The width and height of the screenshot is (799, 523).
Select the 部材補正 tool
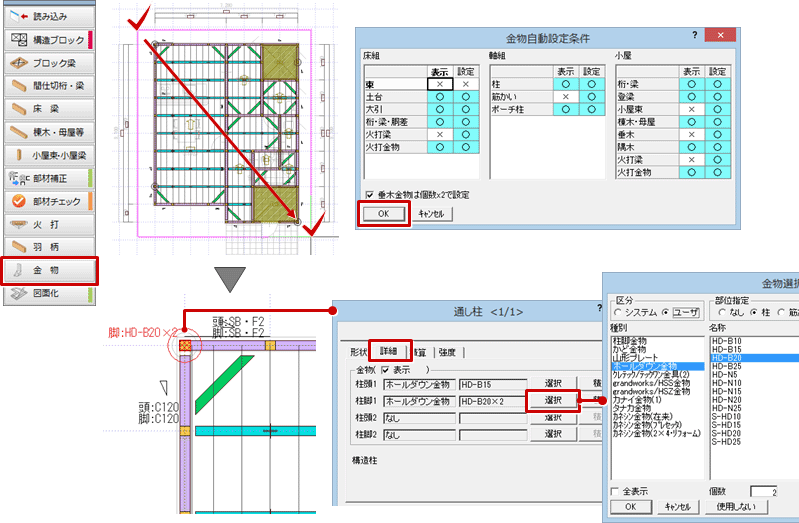[49, 178]
